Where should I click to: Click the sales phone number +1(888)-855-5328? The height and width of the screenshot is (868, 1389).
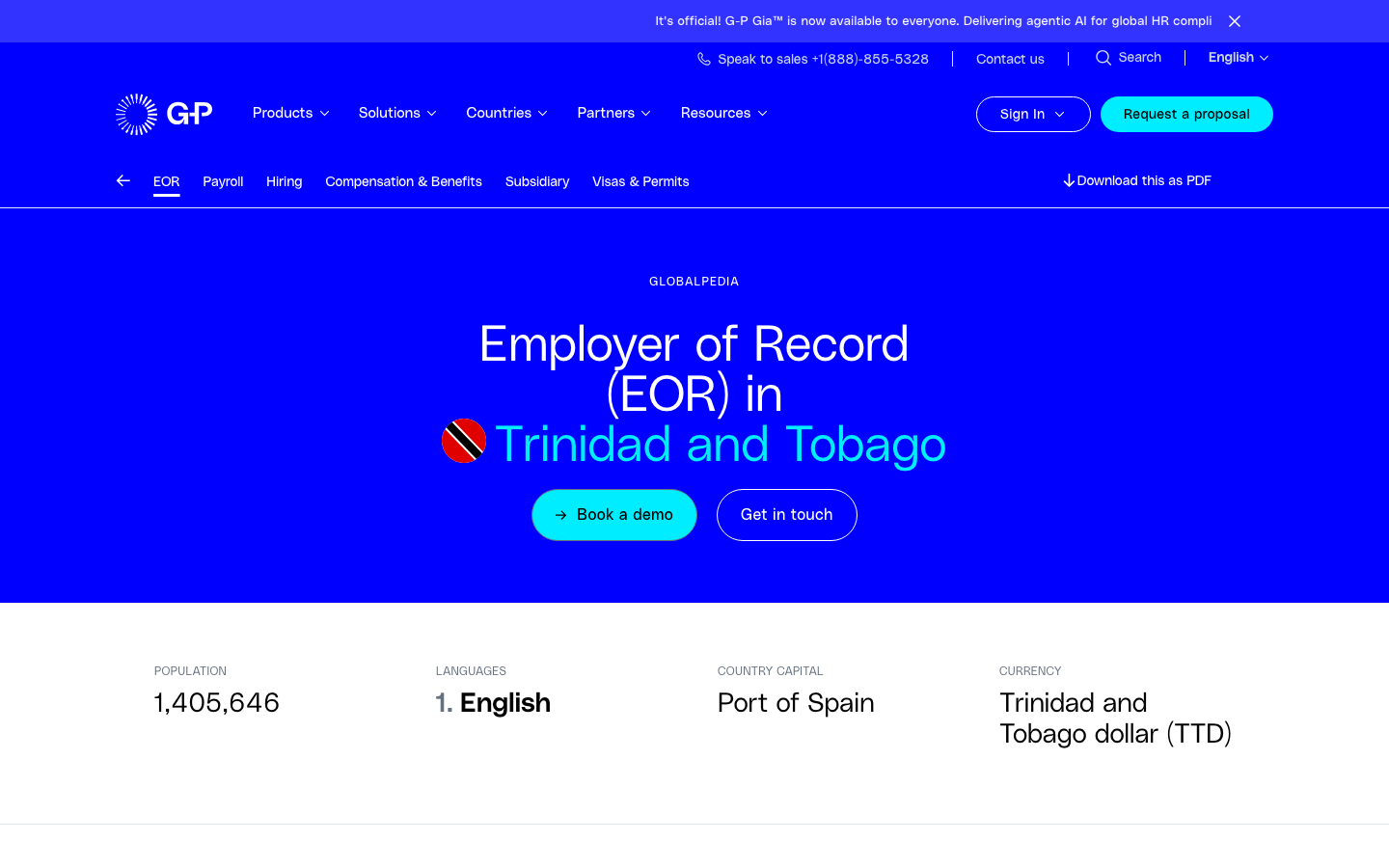coord(870,59)
